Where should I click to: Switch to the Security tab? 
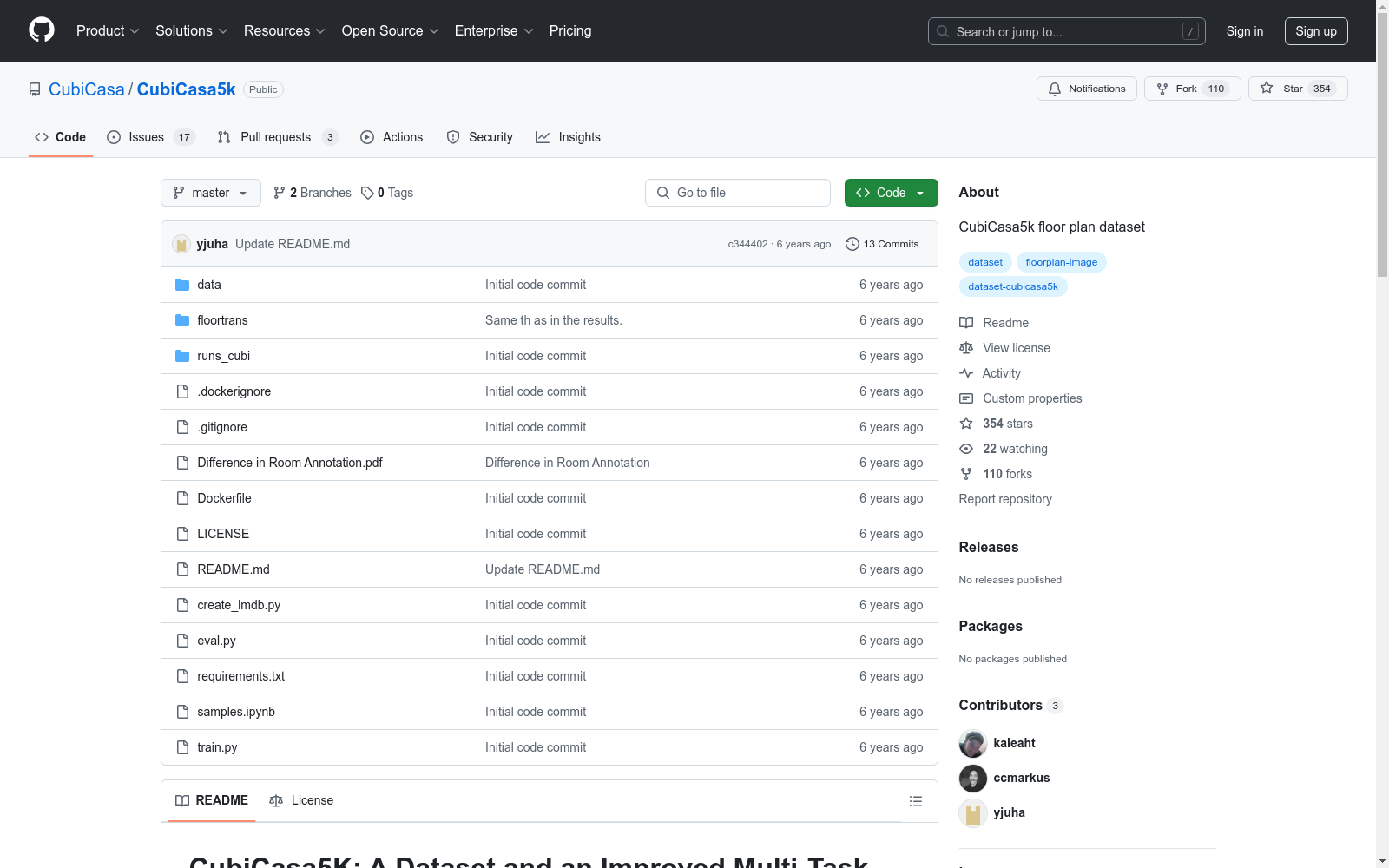click(480, 137)
